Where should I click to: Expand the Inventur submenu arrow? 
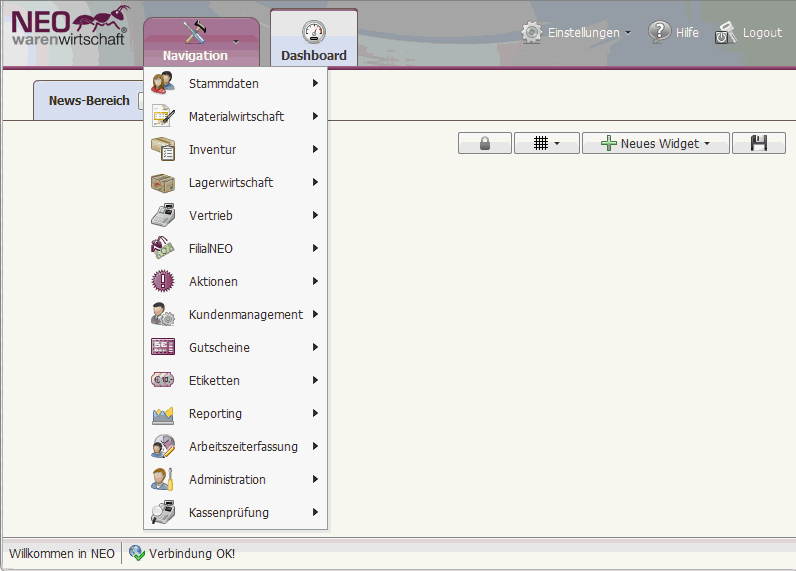315,149
